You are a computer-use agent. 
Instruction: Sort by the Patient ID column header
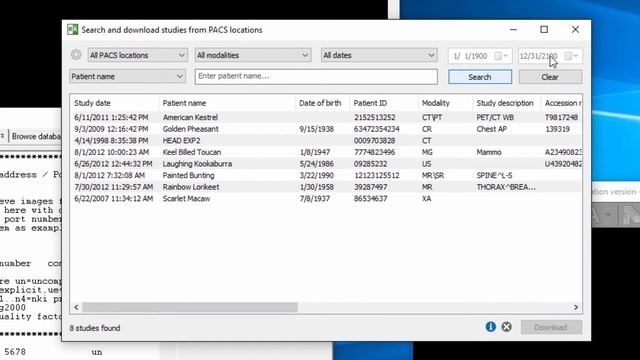pos(384,103)
